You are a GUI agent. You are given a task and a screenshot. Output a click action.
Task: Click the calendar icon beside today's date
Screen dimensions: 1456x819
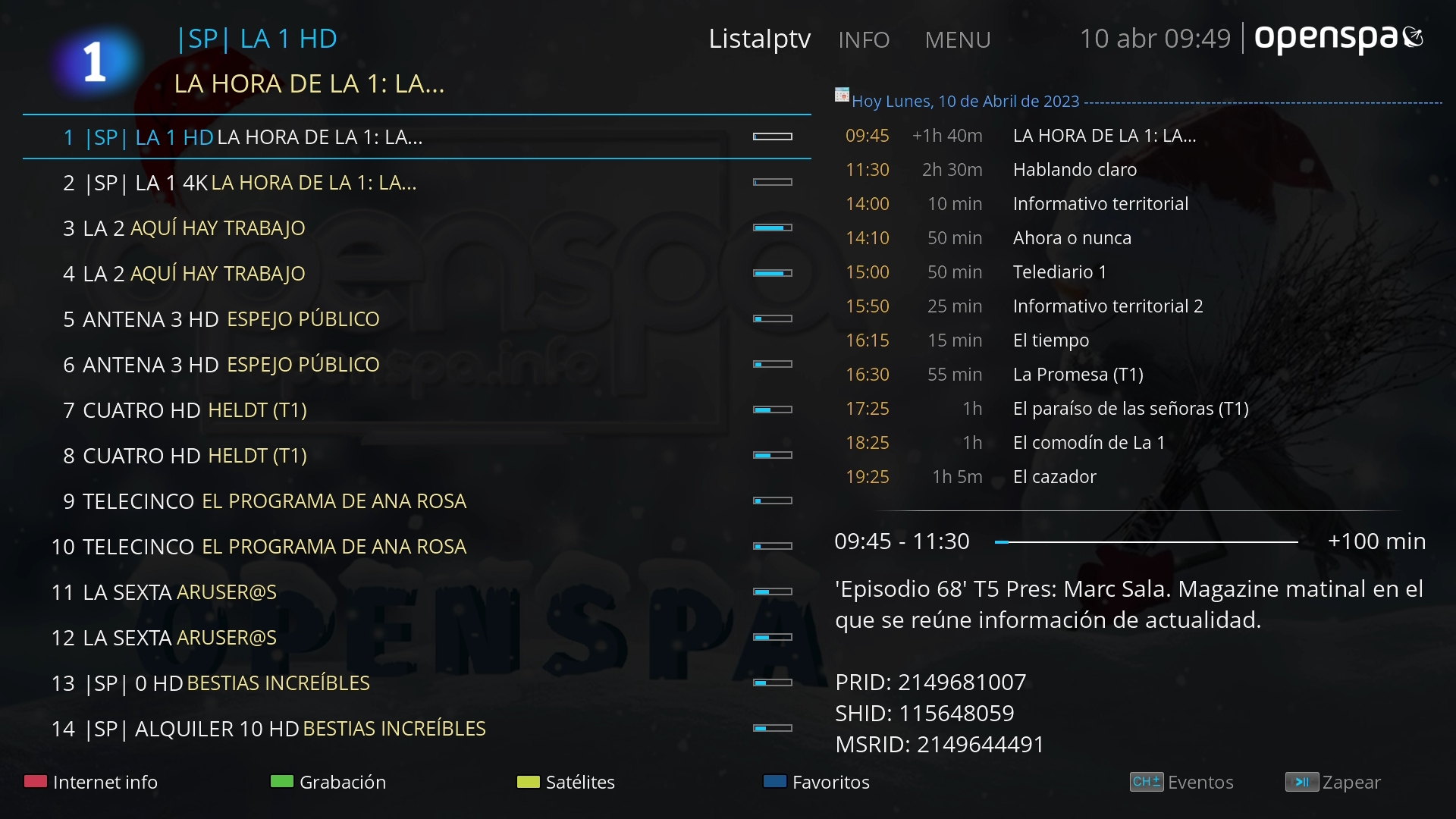coord(842,95)
